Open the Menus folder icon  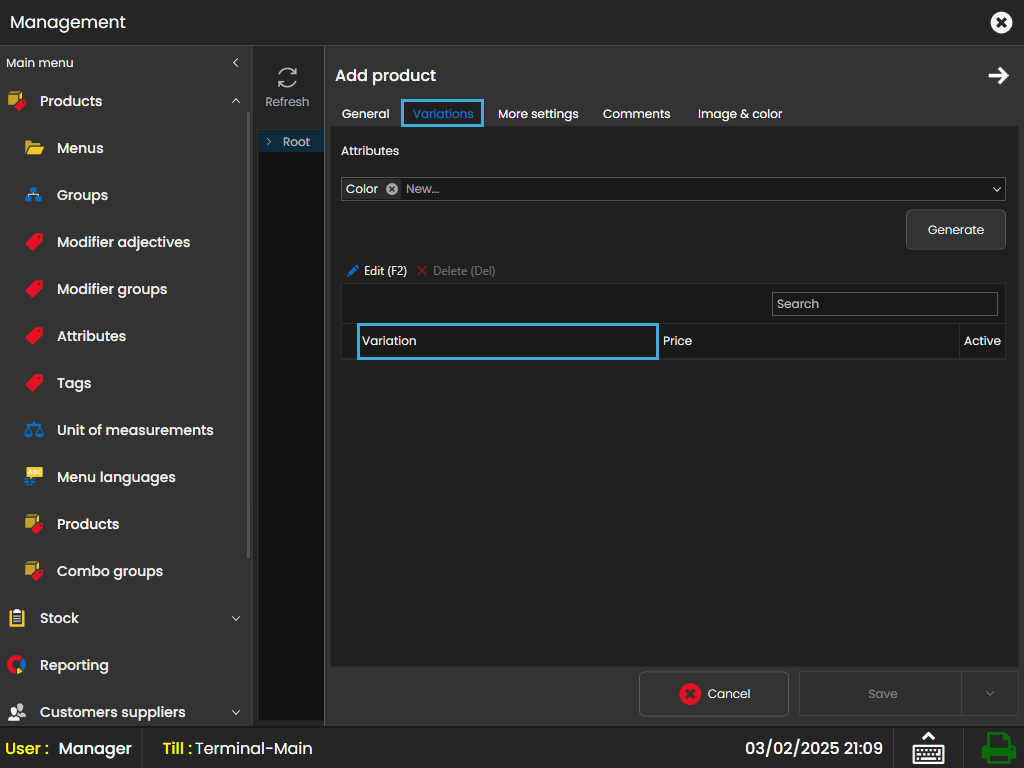[34, 148]
